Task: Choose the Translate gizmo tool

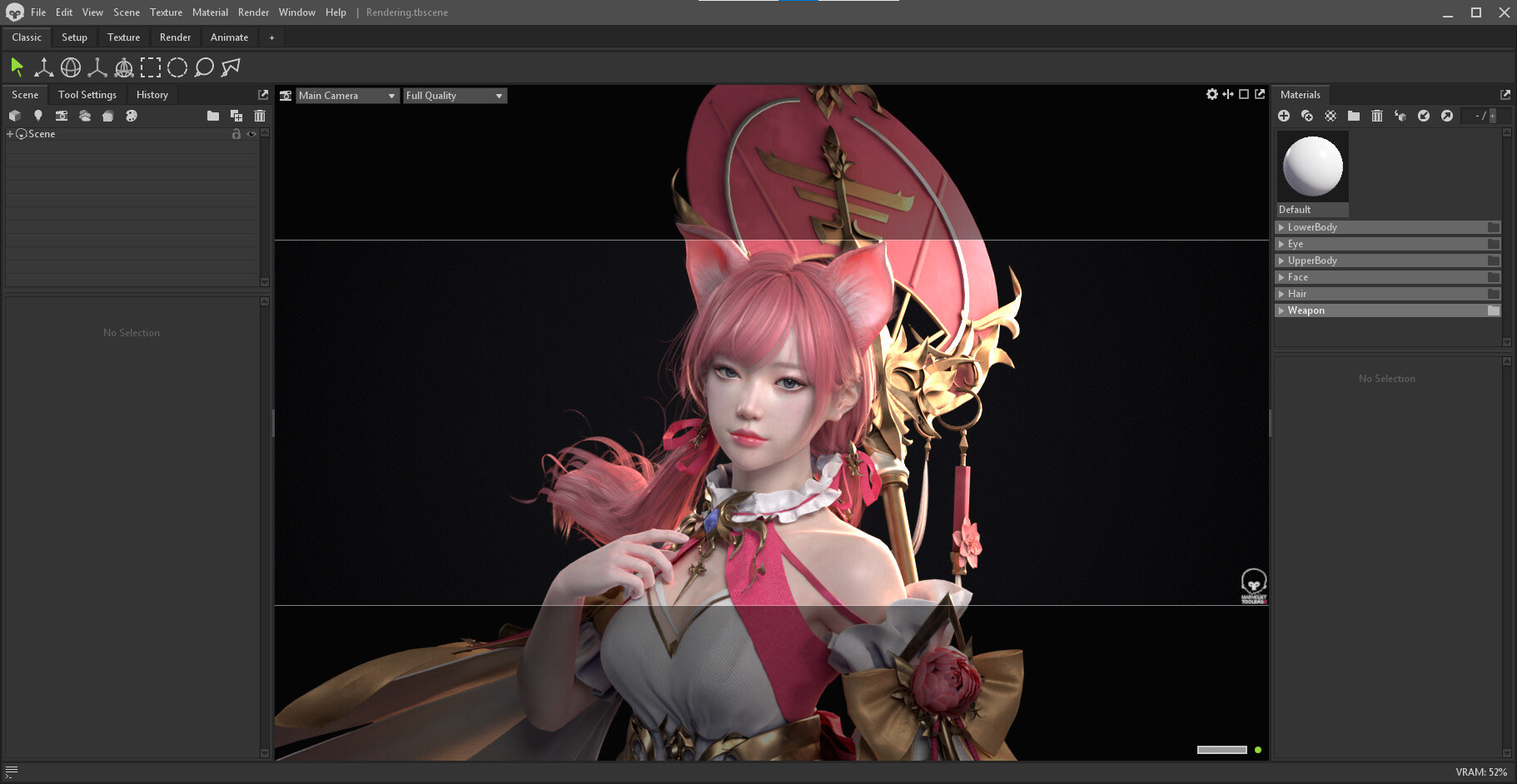Action: coord(43,67)
